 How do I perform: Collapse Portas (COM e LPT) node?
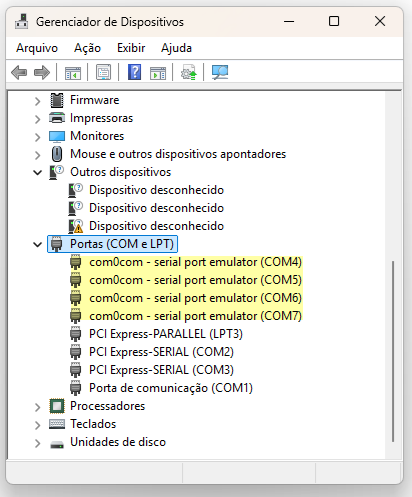click(x=37, y=244)
